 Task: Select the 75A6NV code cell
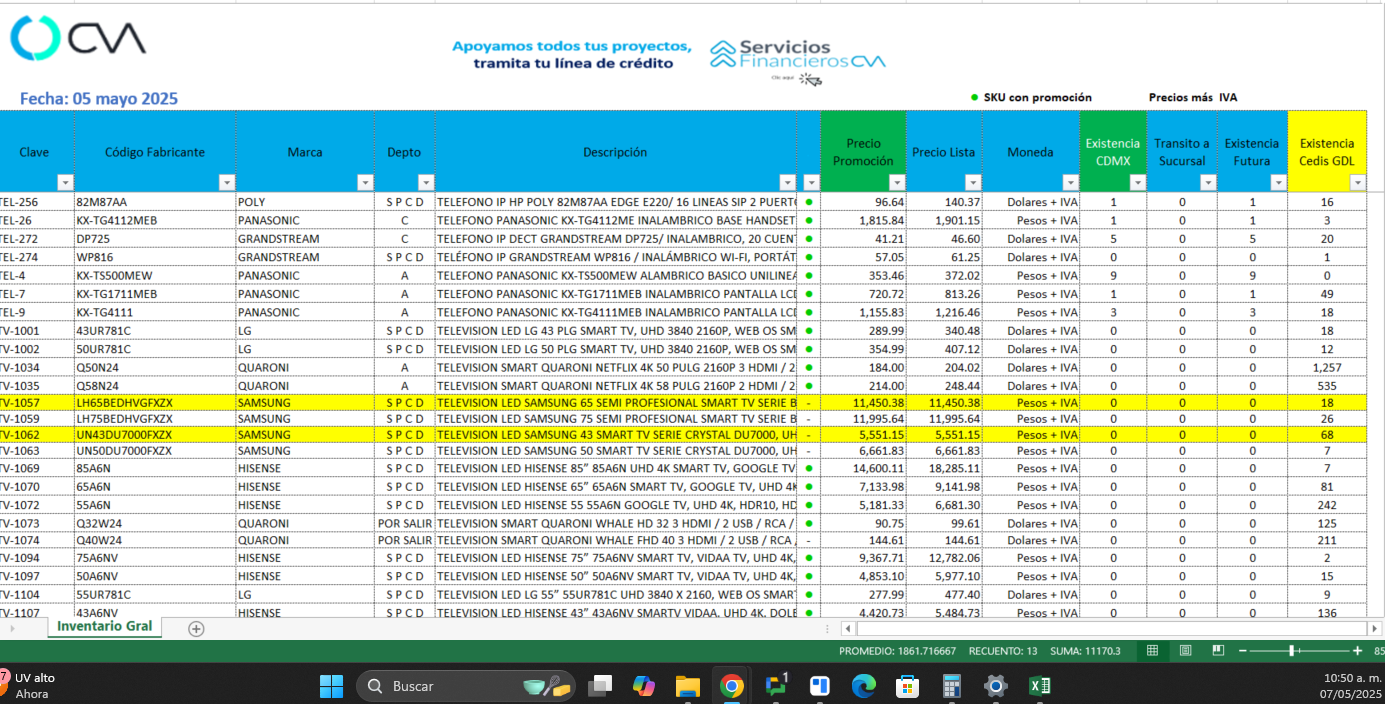coord(155,559)
